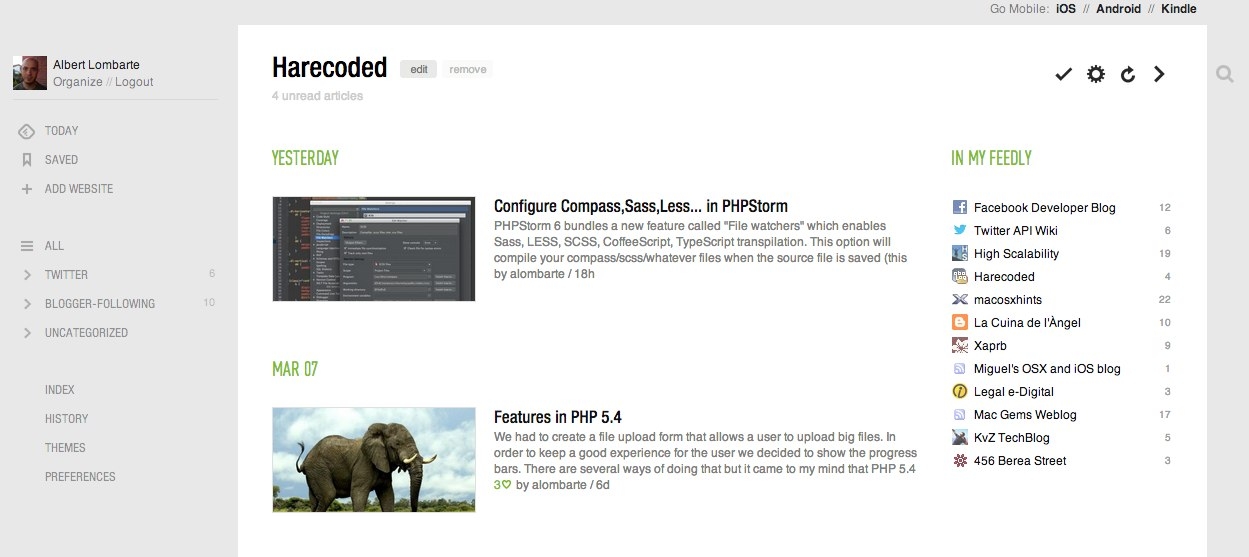Click the 4 unread articles text
This screenshot has height=557, width=1249.
point(317,96)
